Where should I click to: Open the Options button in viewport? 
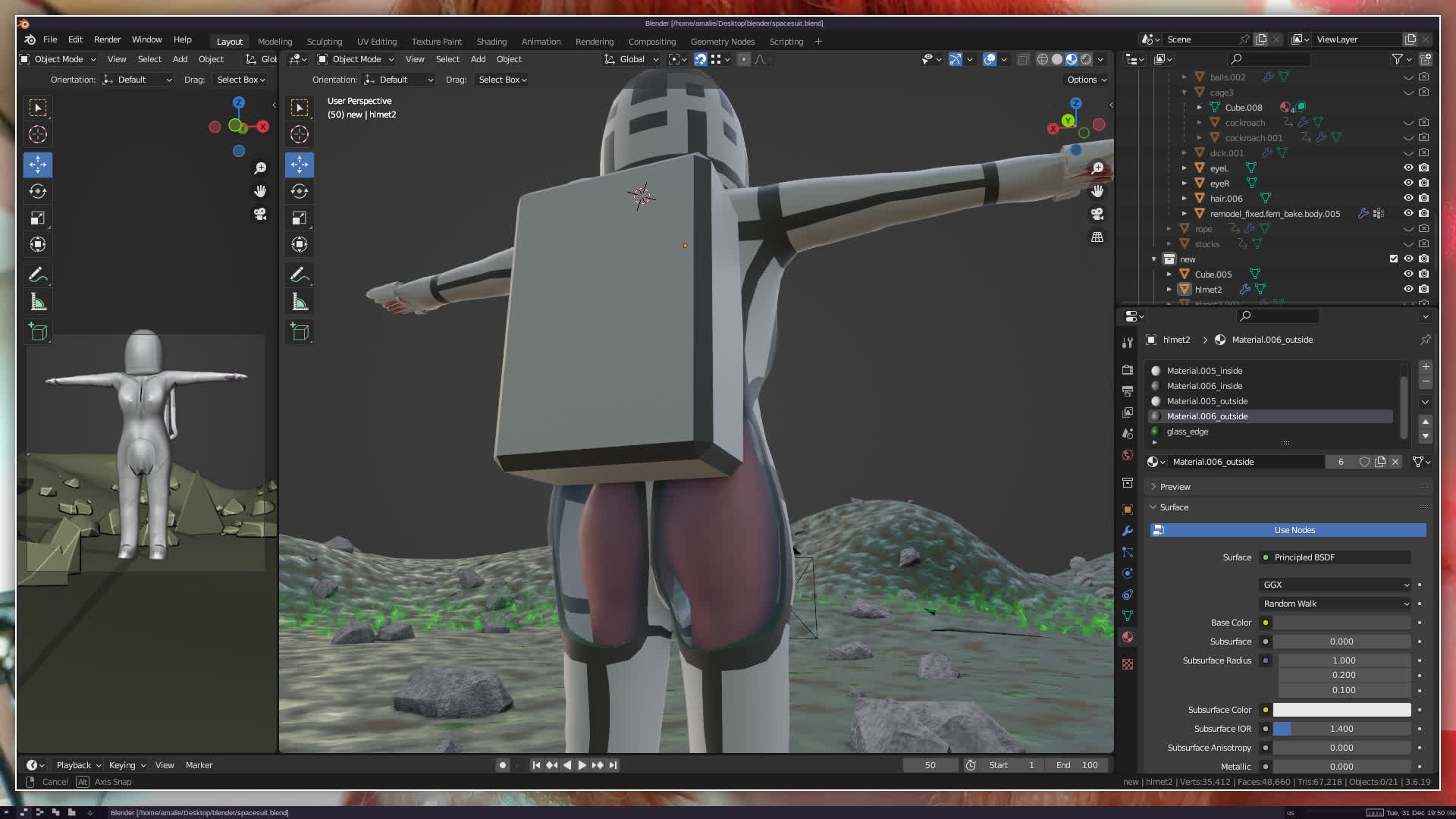[x=1087, y=80]
